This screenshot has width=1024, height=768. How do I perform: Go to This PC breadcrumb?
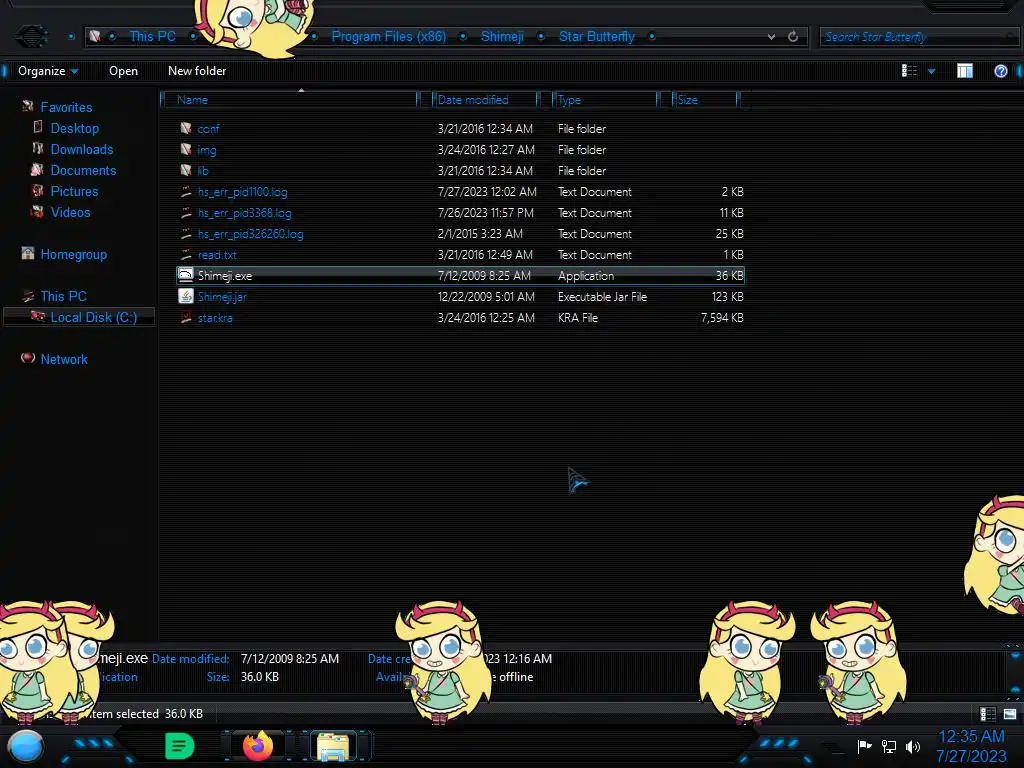pyautogui.click(x=152, y=36)
